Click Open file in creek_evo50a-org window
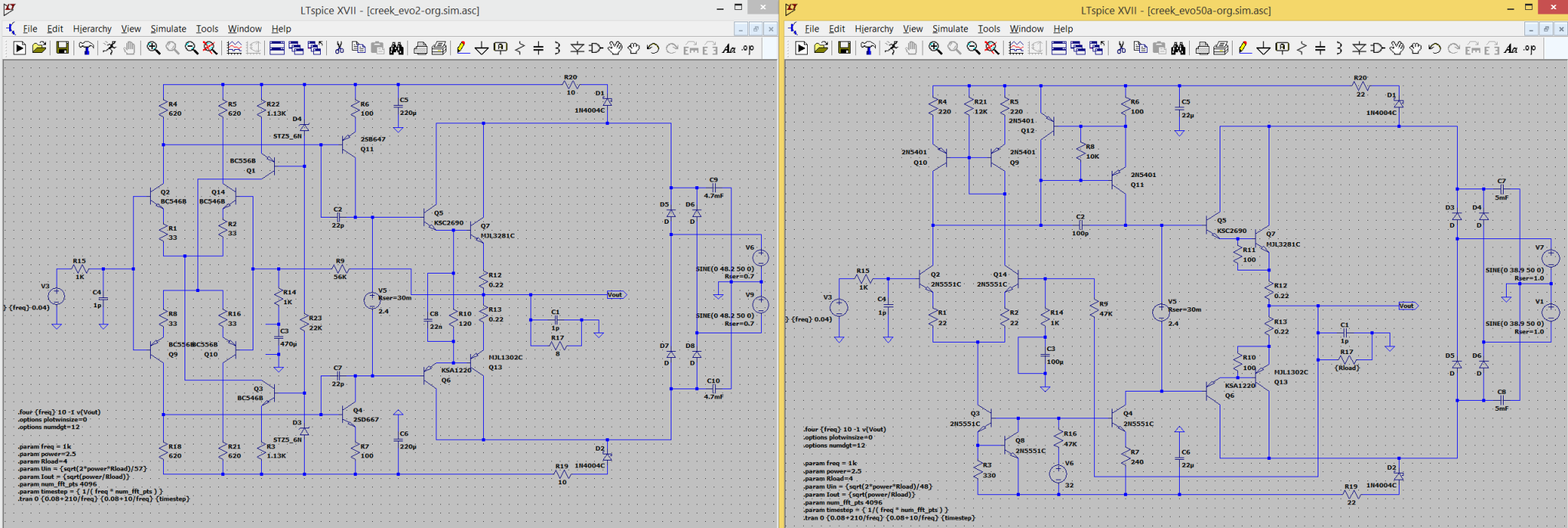This screenshot has height=528, width=1568. click(x=821, y=48)
